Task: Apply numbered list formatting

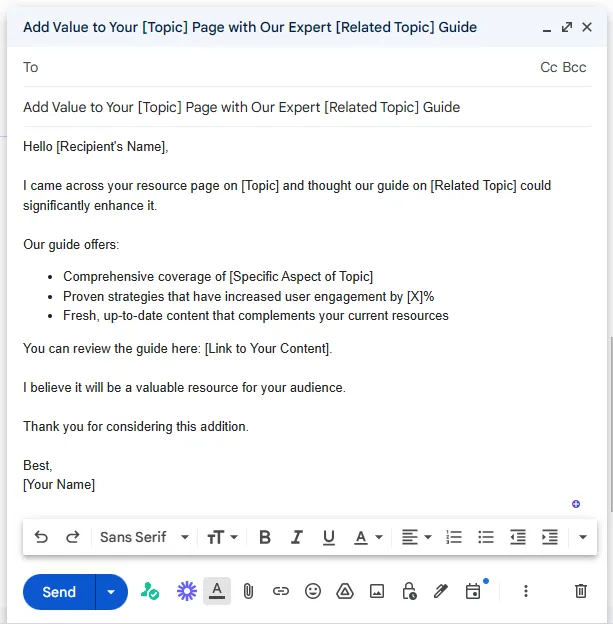Action: [x=454, y=537]
